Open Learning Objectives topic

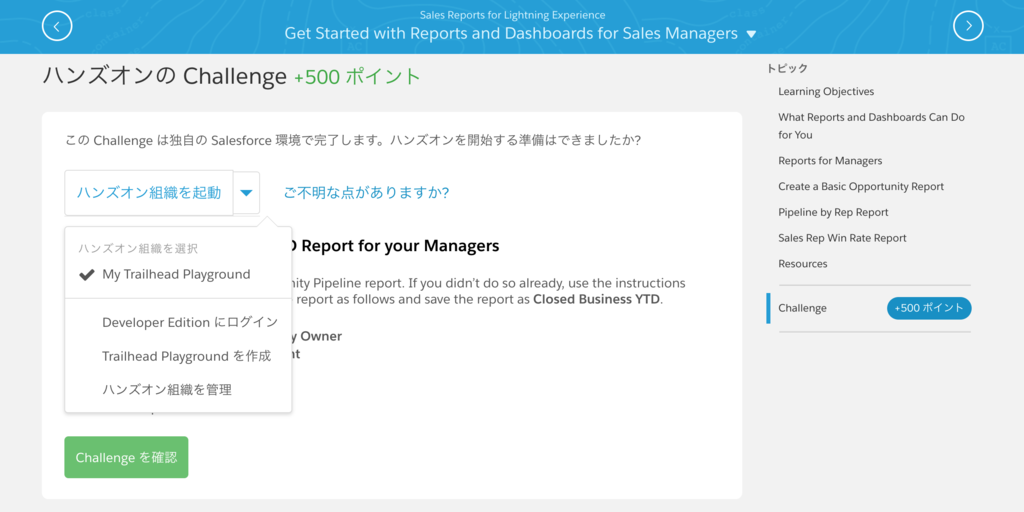click(x=826, y=91)
